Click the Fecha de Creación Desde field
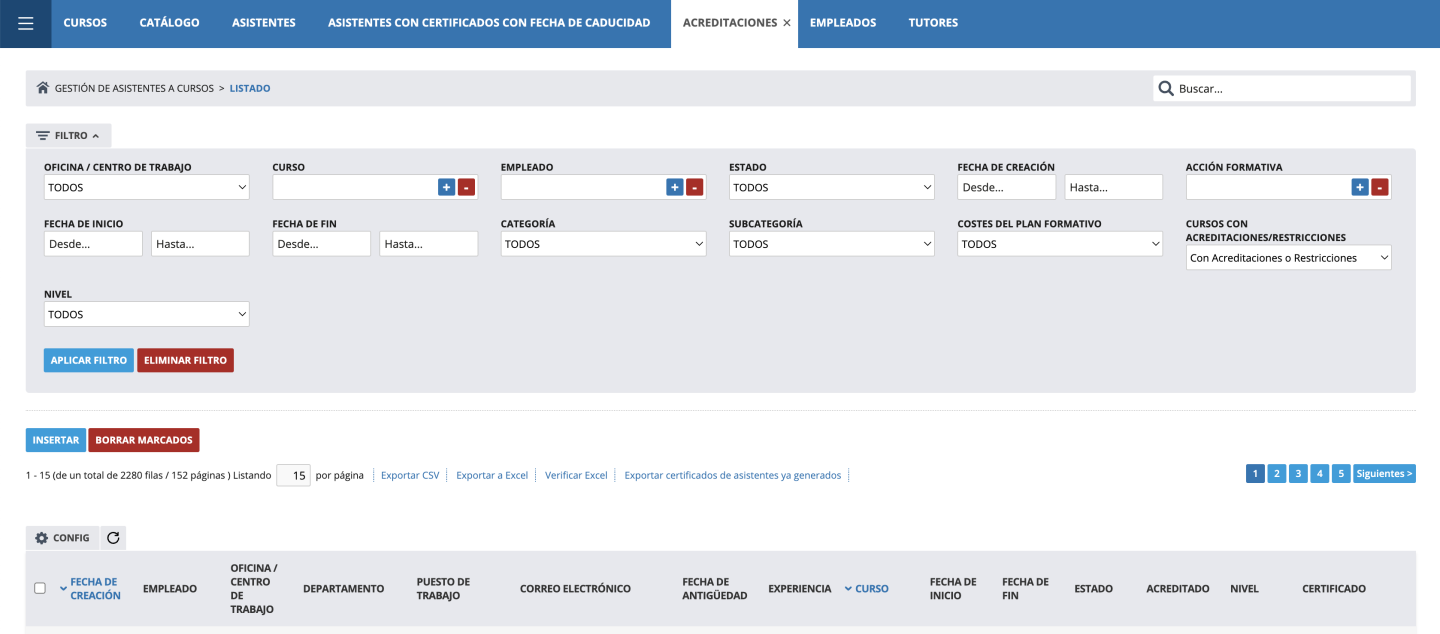The image size is (1440, 634). 1006,187
